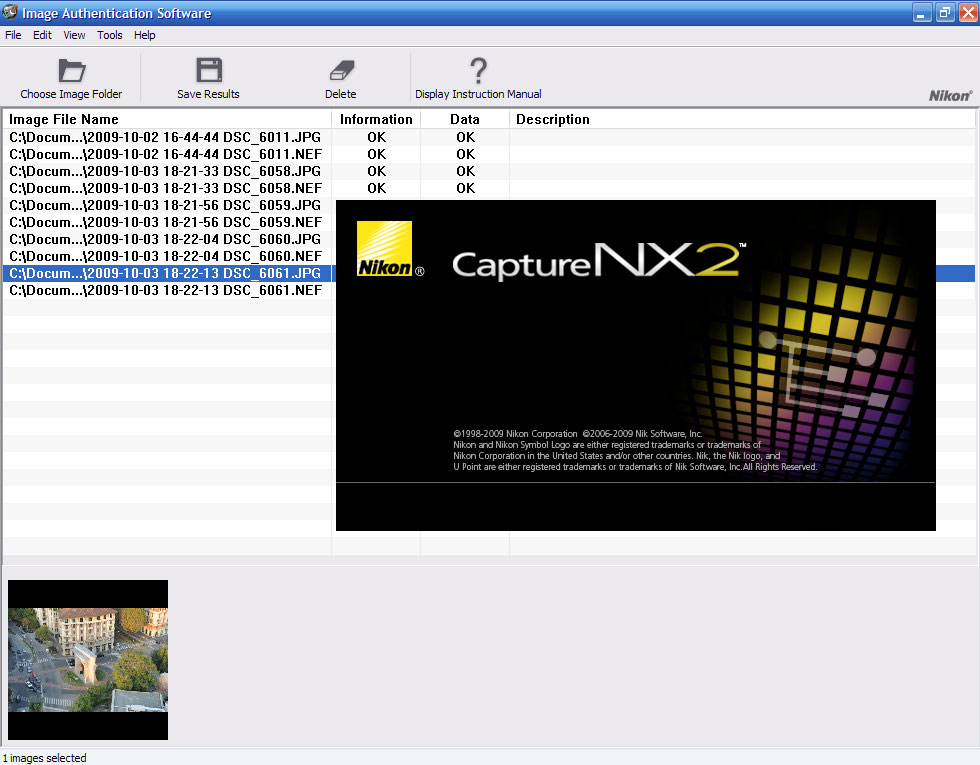Screen dimensions: 980x765
Task: Select row DSC_6059.NEF
Action: pos(166,222)
